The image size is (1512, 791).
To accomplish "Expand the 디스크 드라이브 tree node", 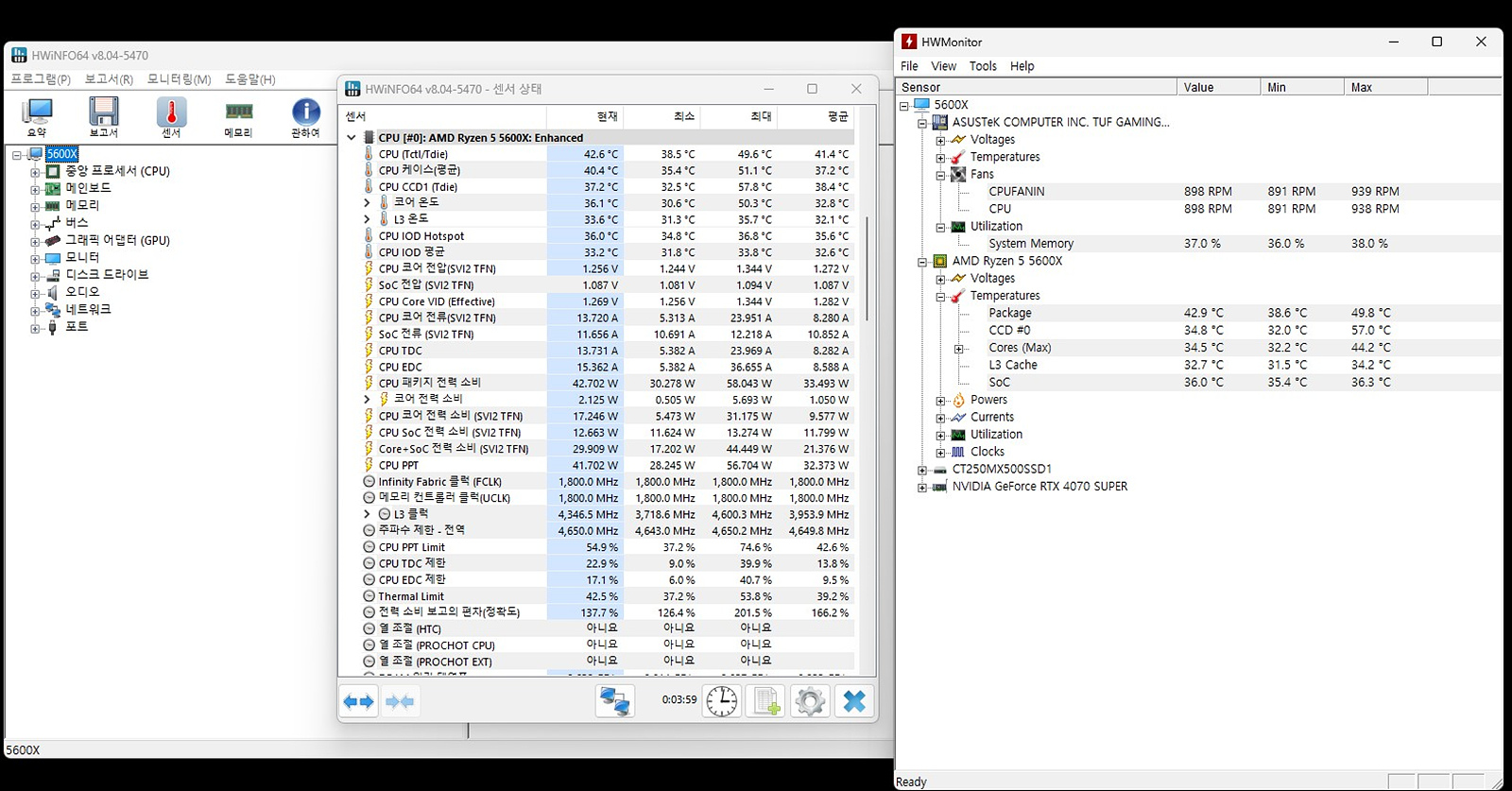I will [35, 276].
